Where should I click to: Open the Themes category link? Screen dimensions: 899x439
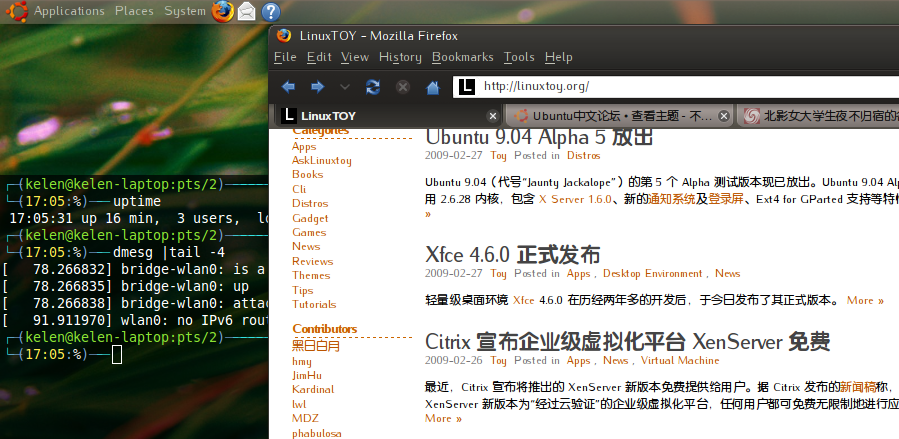(x=311, y=275)
